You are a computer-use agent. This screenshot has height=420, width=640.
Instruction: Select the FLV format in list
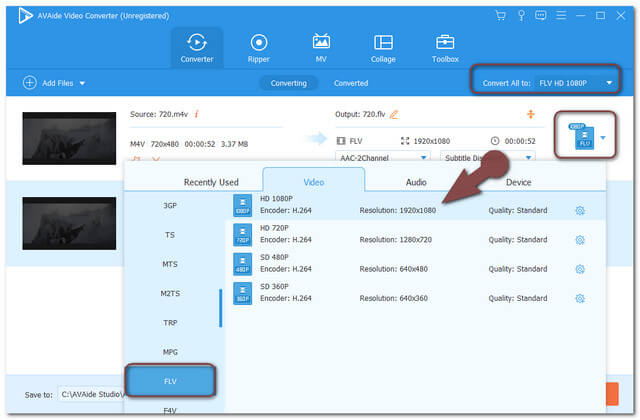tap(170, 381)
